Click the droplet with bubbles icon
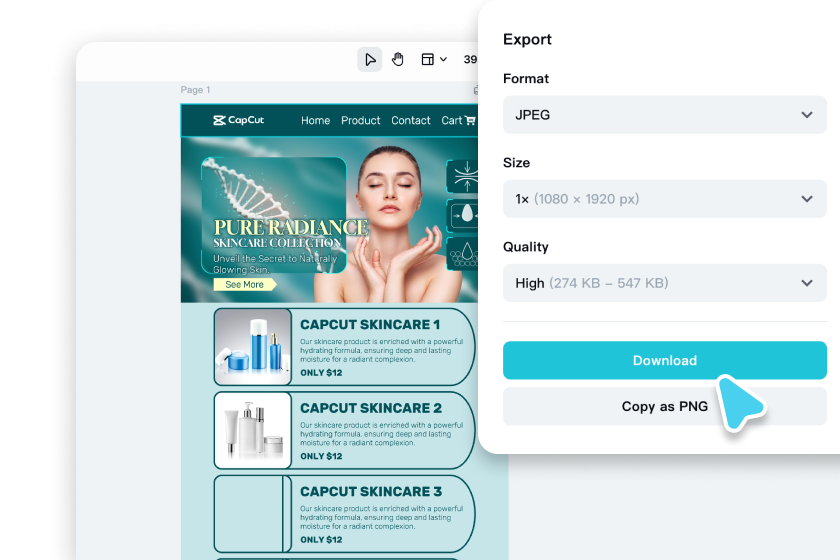This screenshot has width=840, height=560. click(464, 254)
